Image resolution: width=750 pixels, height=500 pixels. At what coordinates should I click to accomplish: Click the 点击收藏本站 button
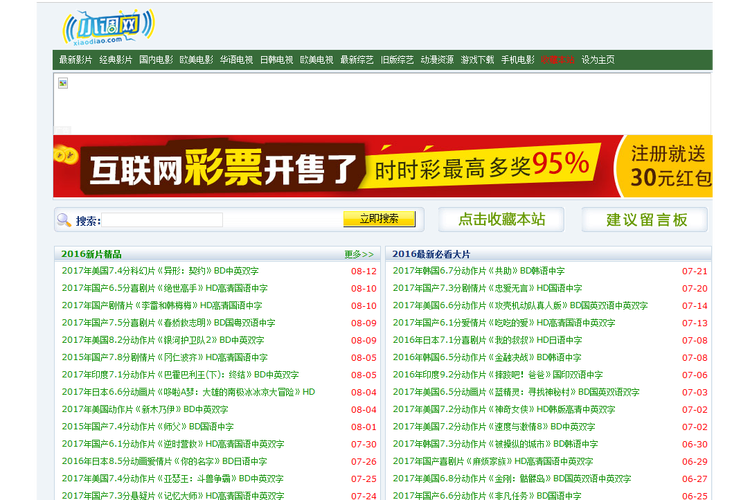coord(501,220)
